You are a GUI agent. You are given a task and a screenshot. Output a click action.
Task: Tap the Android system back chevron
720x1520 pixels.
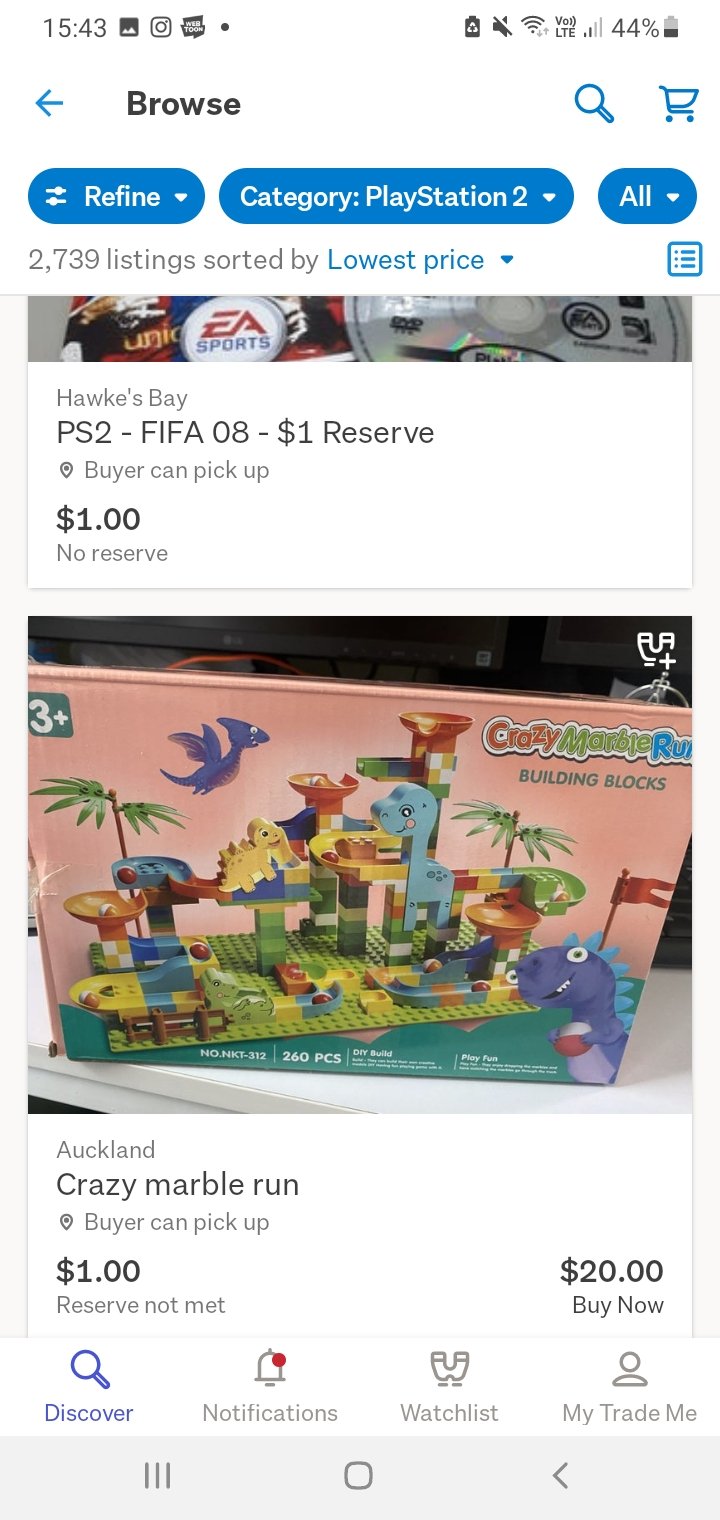(560, 1475)
